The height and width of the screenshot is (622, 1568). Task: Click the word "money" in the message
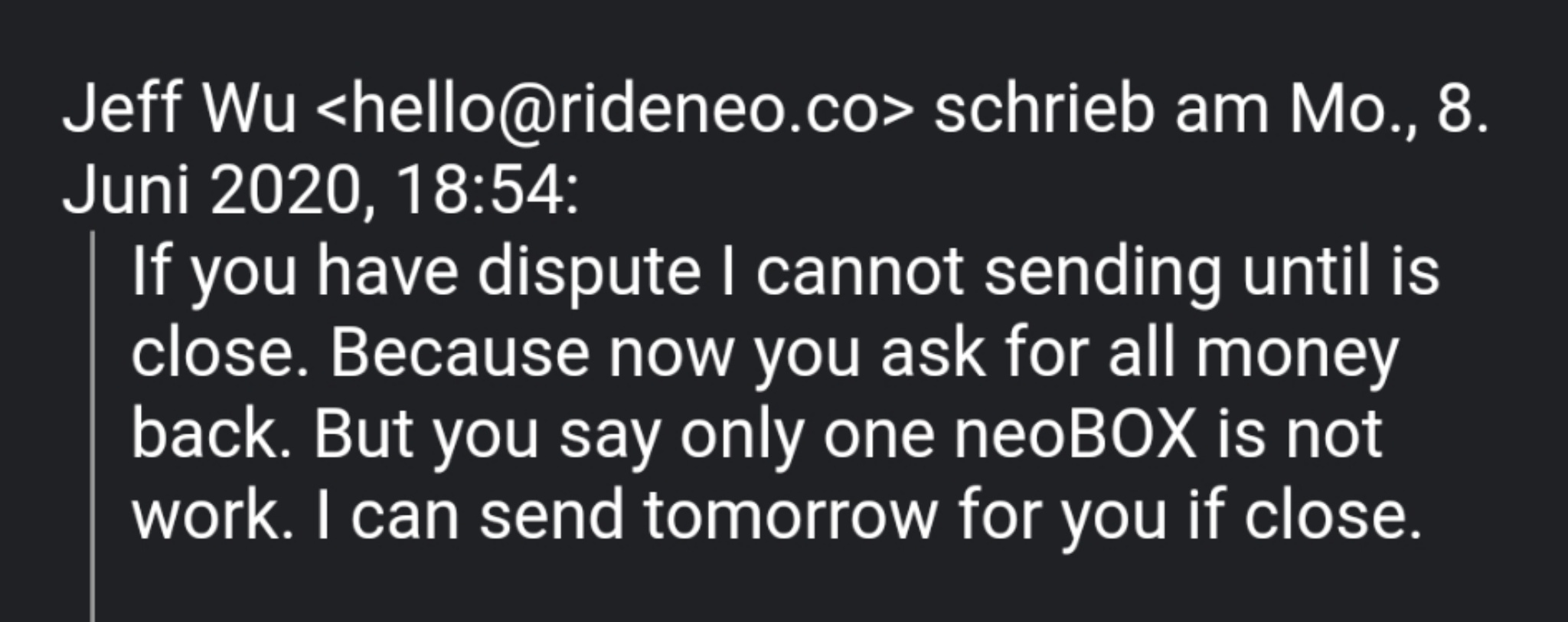click(x=1297, y=354)
